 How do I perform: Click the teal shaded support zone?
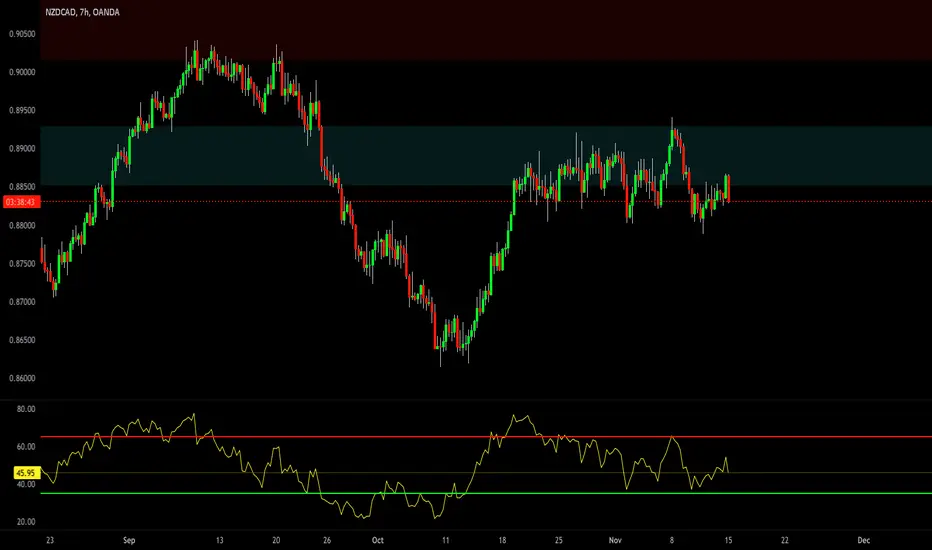[486, 155]
